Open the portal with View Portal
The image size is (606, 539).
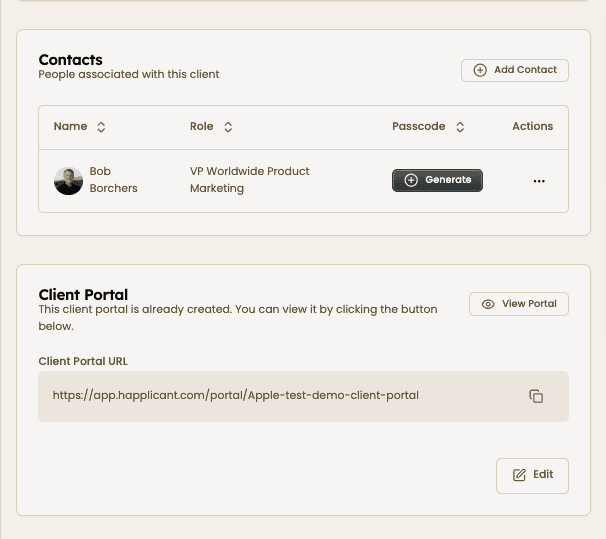pyautogui.click(x=519, y=304)
